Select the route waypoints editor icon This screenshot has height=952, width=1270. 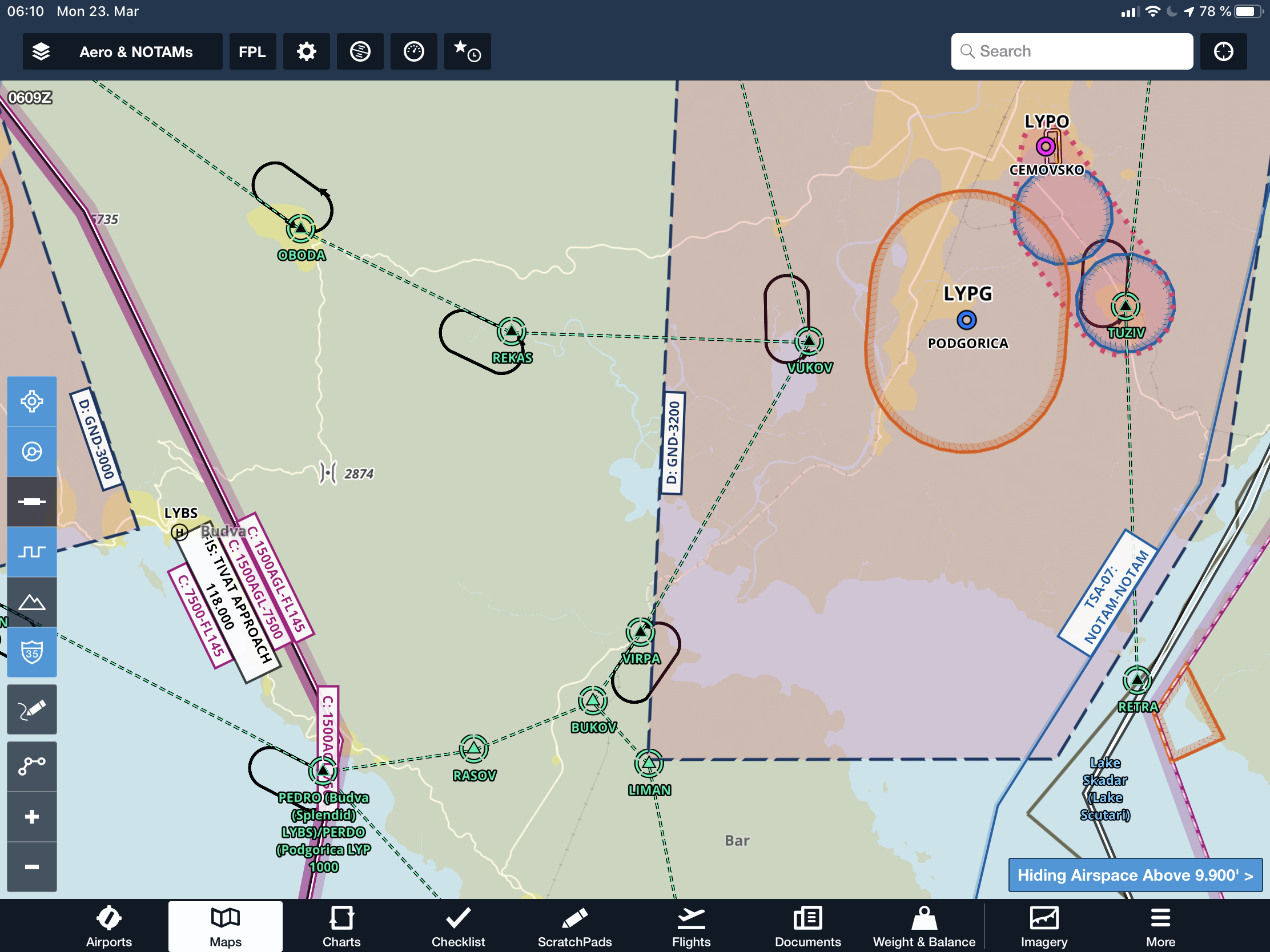pos(31,765)
